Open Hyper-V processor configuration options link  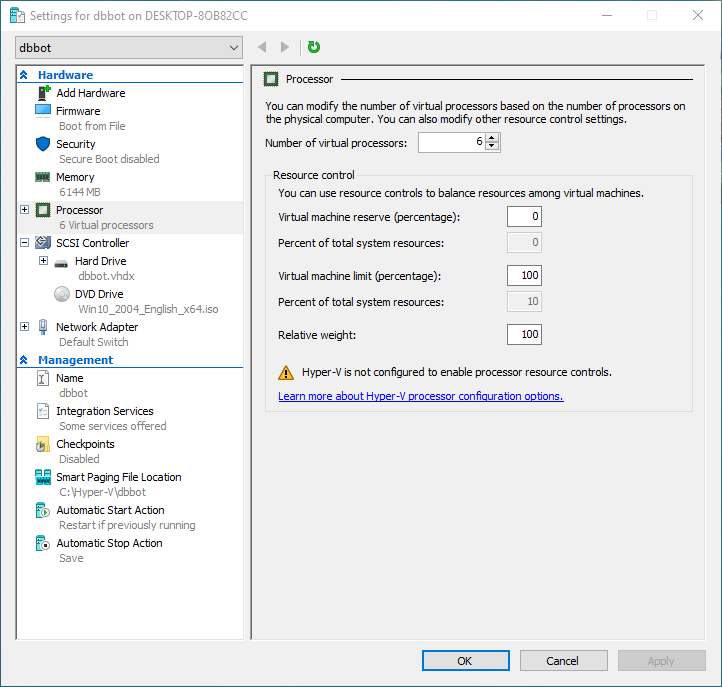point(420,396)
